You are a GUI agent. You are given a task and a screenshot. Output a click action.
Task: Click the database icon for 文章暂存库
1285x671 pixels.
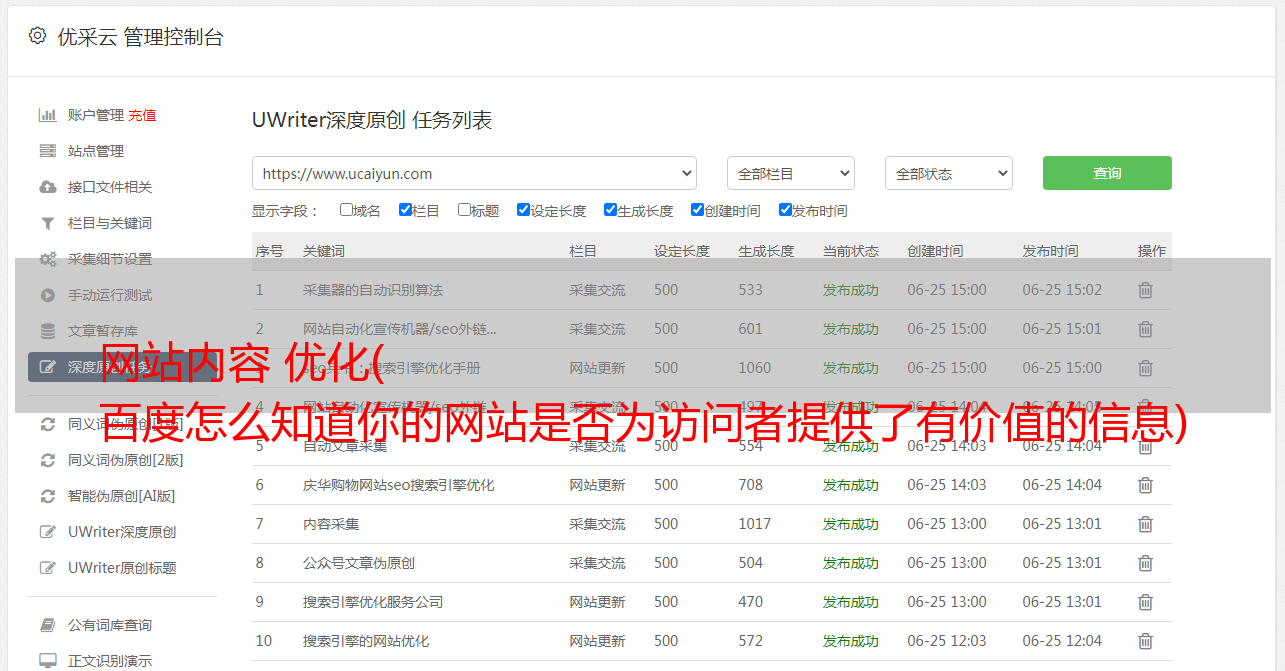(47, 331)
